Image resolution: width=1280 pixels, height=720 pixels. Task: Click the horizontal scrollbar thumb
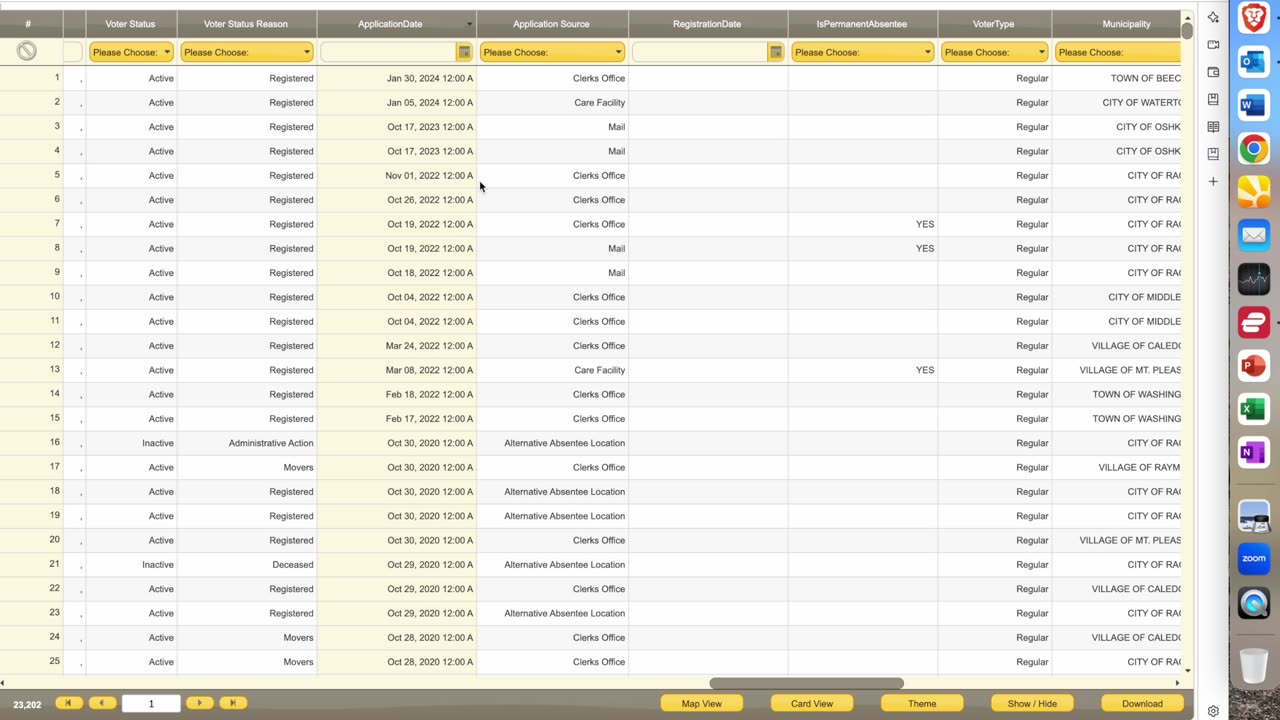(x=806, y=684)
